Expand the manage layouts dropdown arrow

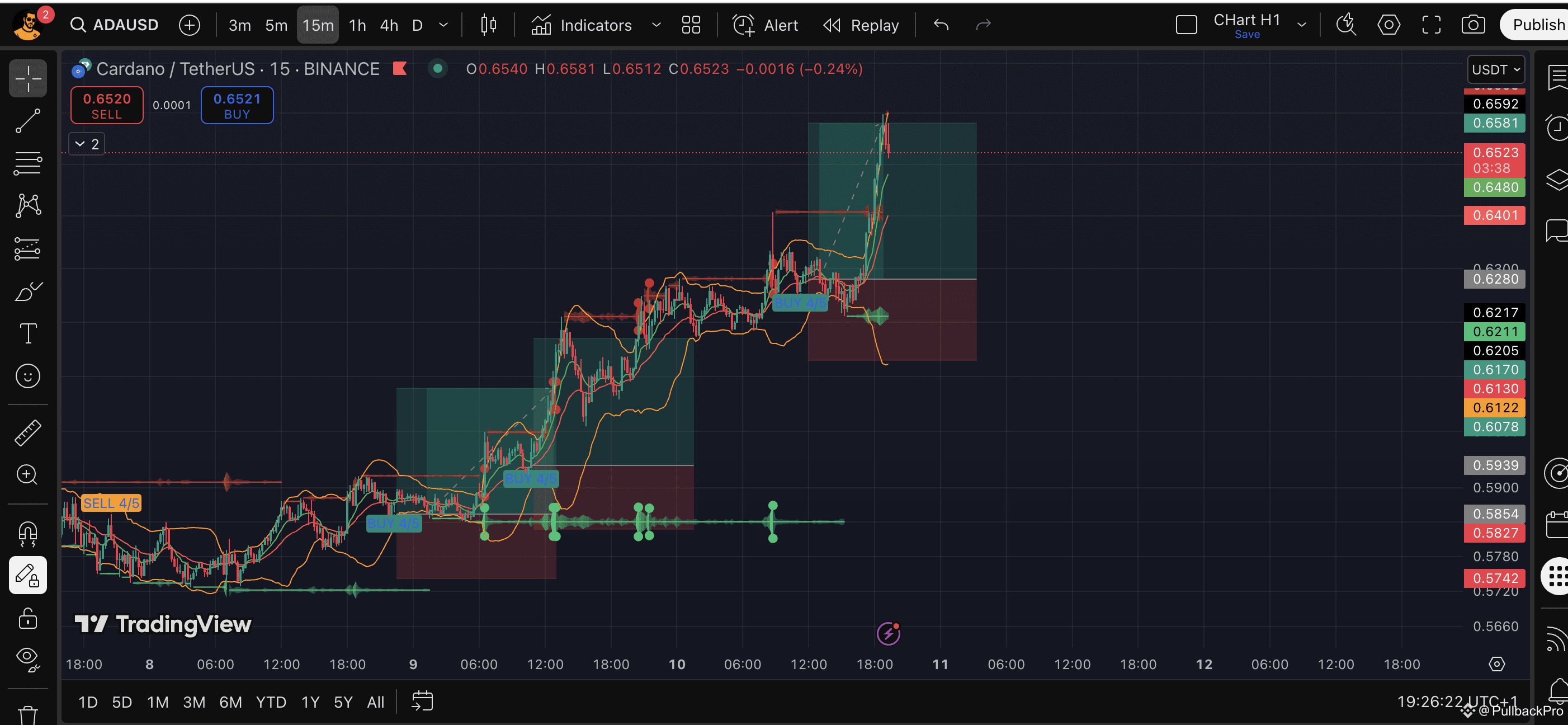point(1301,25)
